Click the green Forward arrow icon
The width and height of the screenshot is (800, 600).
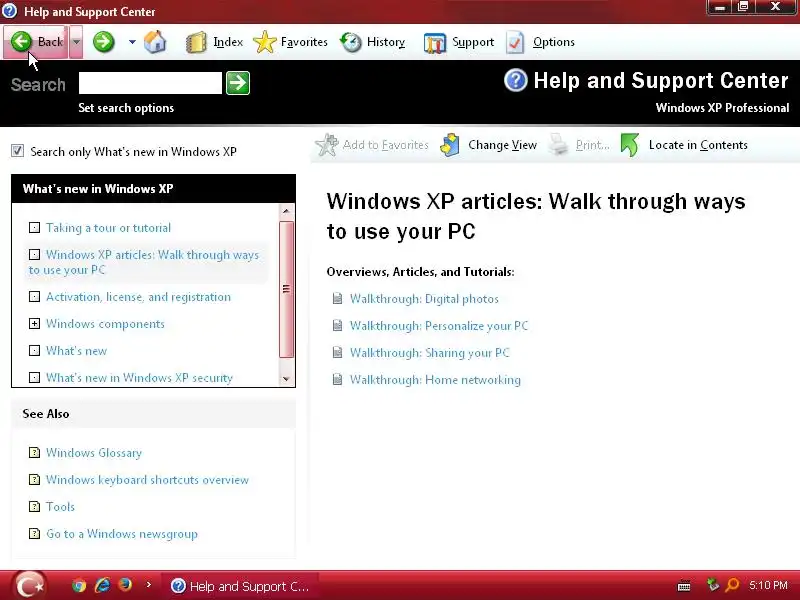coord(104,42)
